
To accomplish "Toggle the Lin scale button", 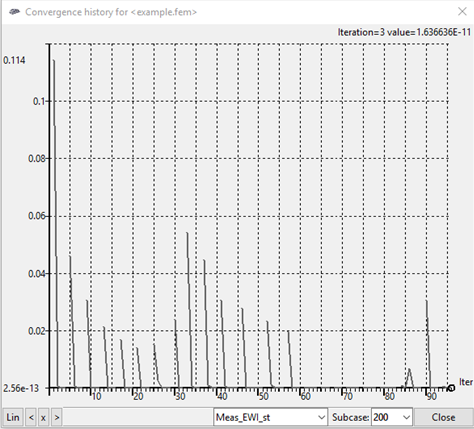I will pyautogui.click(x=13, y=417).
